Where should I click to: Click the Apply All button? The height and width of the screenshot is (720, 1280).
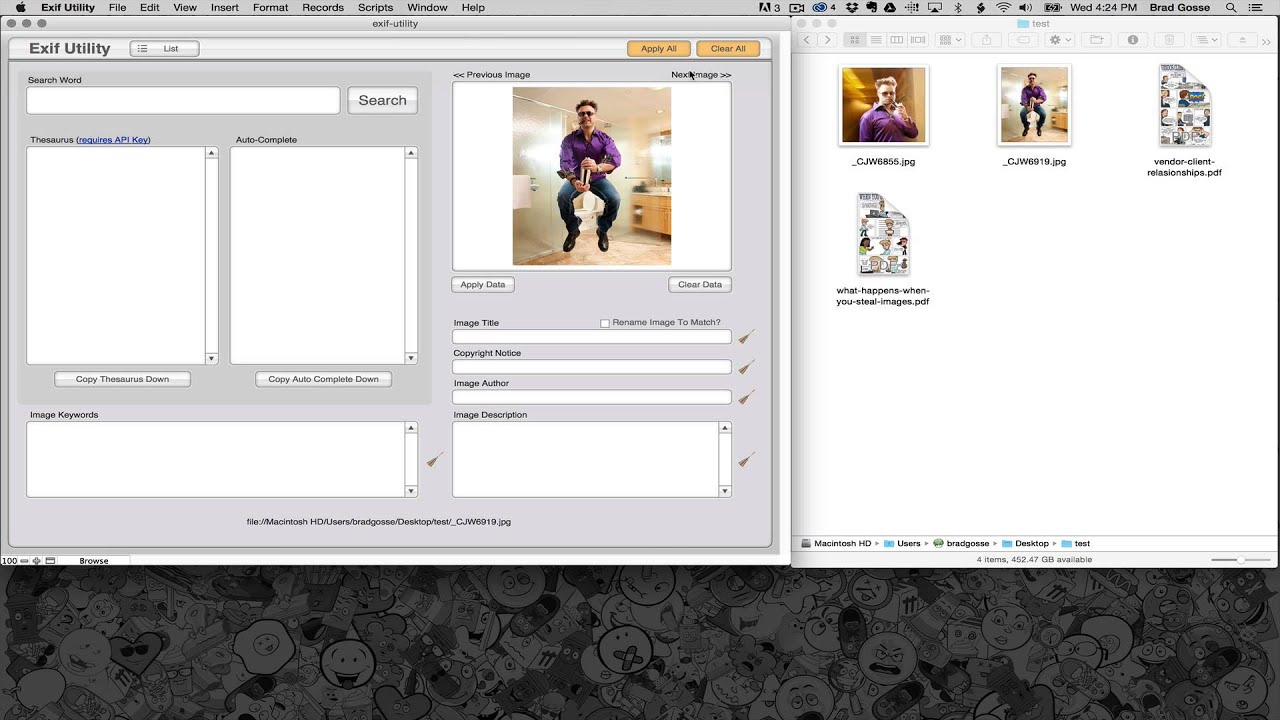click(x=658, y=48)
